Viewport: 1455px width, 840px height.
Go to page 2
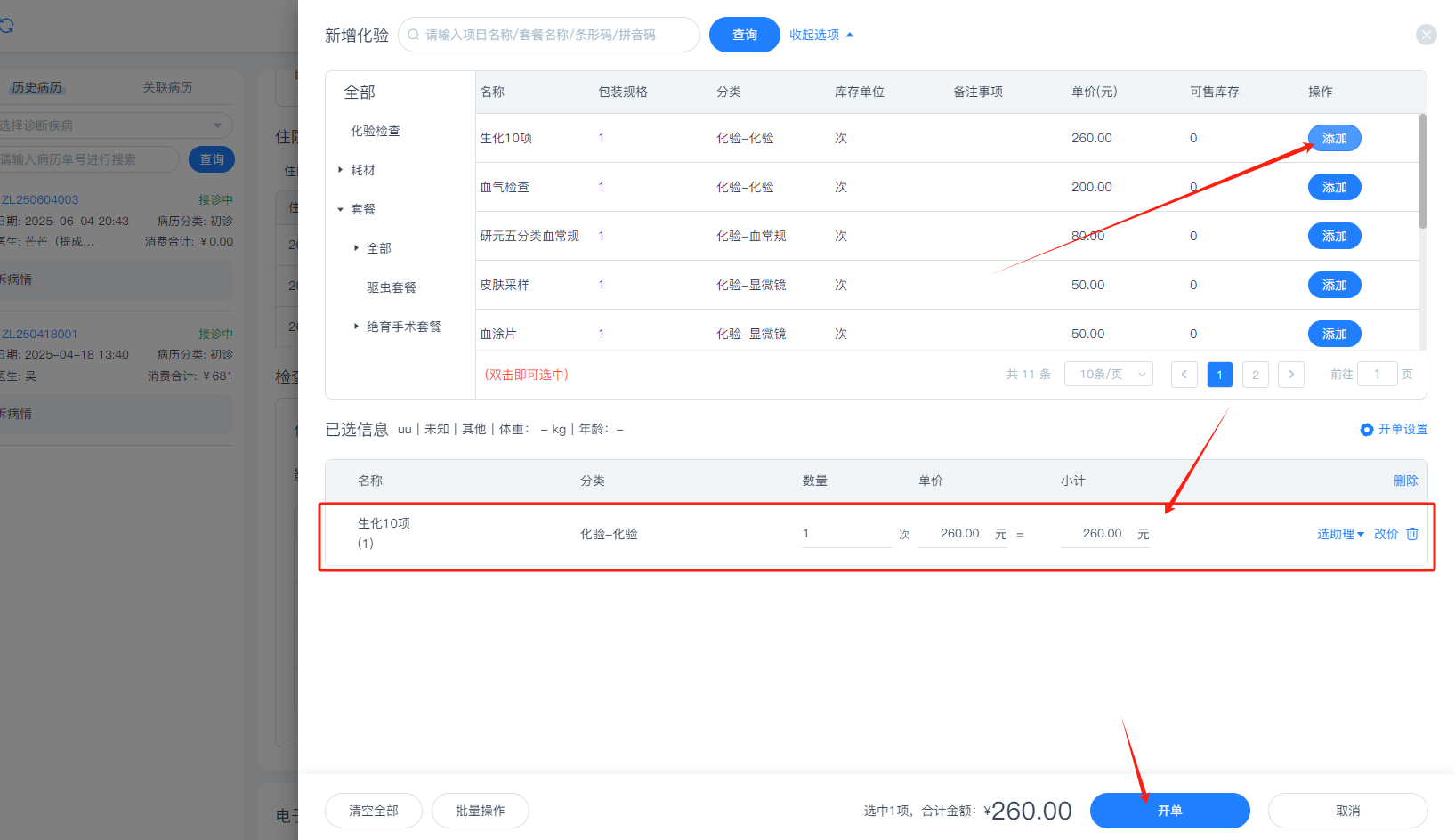click(1256, 375)
